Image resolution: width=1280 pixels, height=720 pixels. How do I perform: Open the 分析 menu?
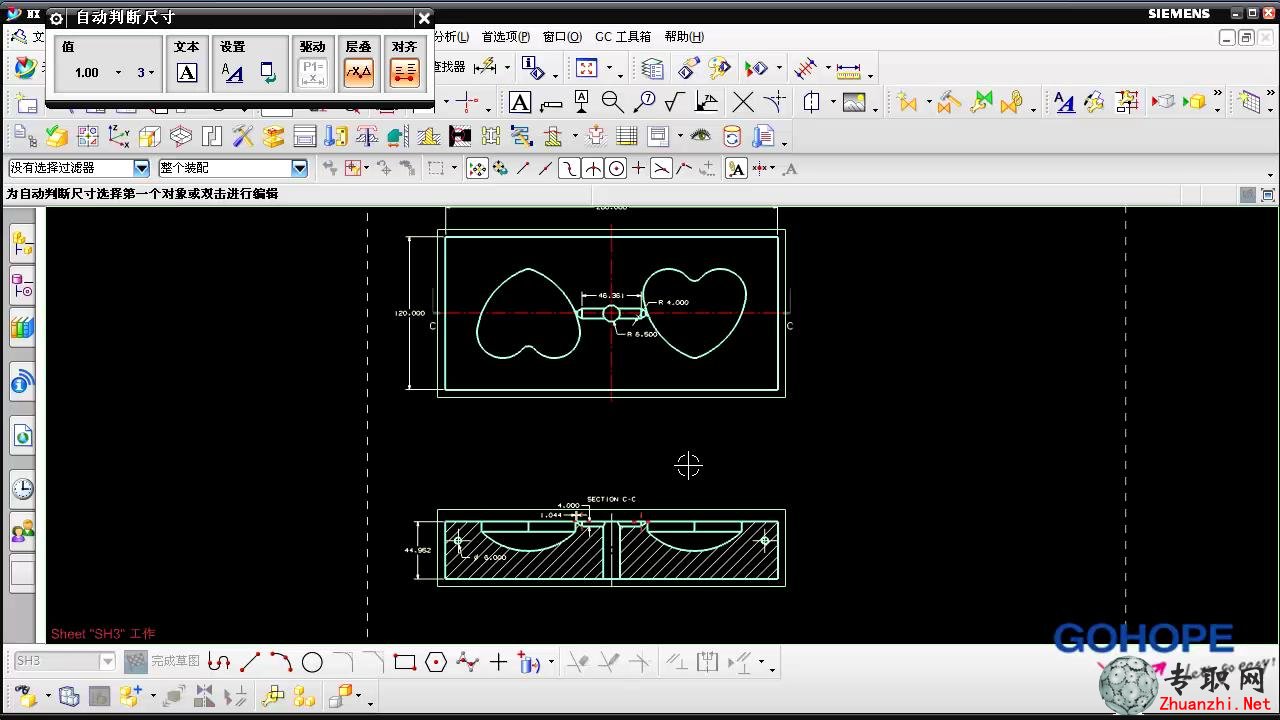point(451,37)
